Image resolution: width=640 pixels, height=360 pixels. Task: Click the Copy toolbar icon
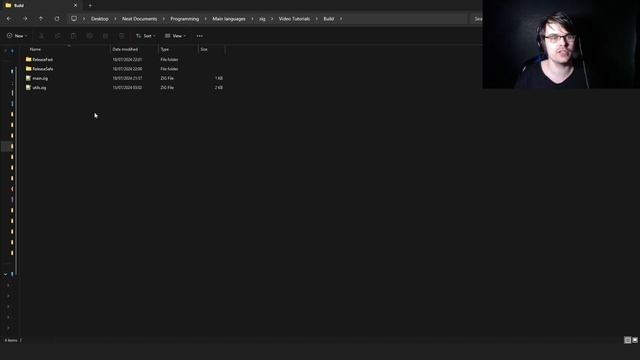pyautogui.click(x=57, y=36)
